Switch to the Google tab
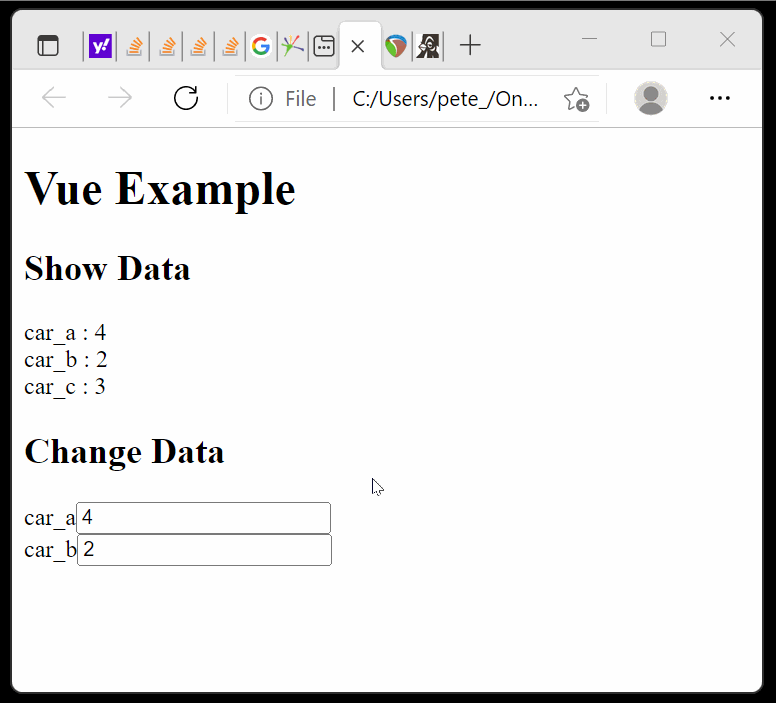The height and width of the screenshot is (703, 776). tap(261, 47)
